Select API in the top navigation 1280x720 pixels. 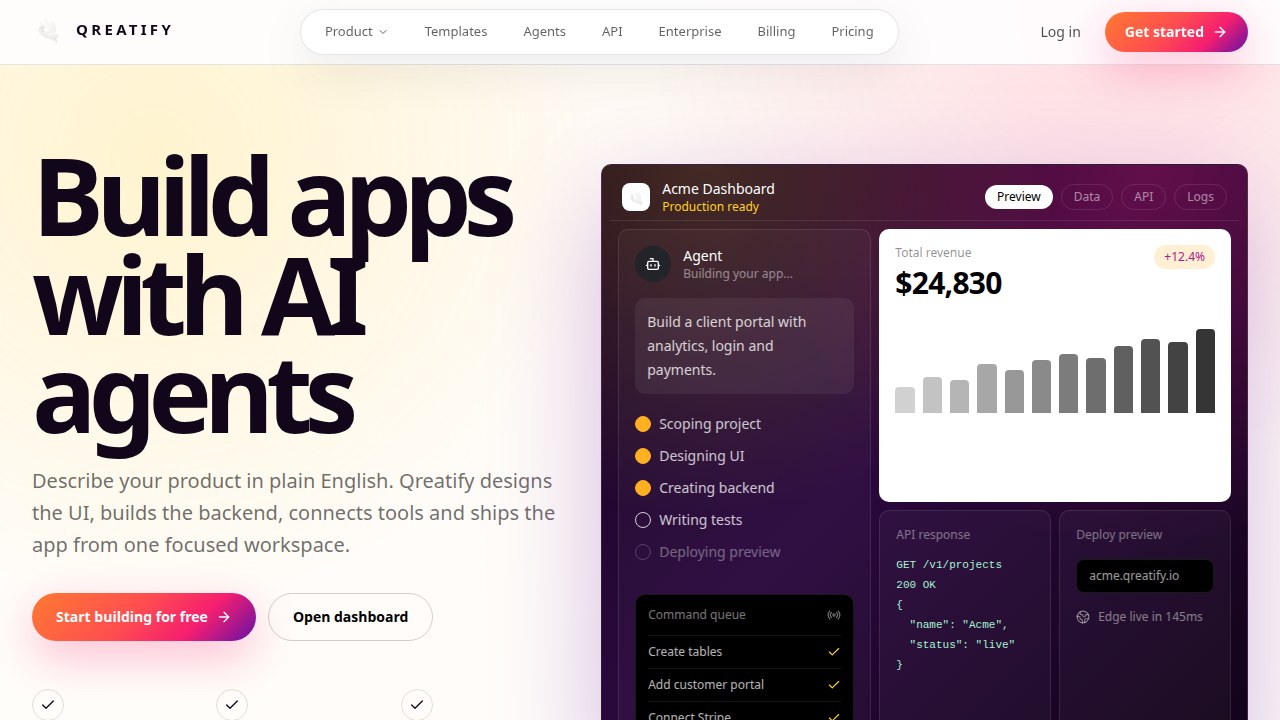612,32
